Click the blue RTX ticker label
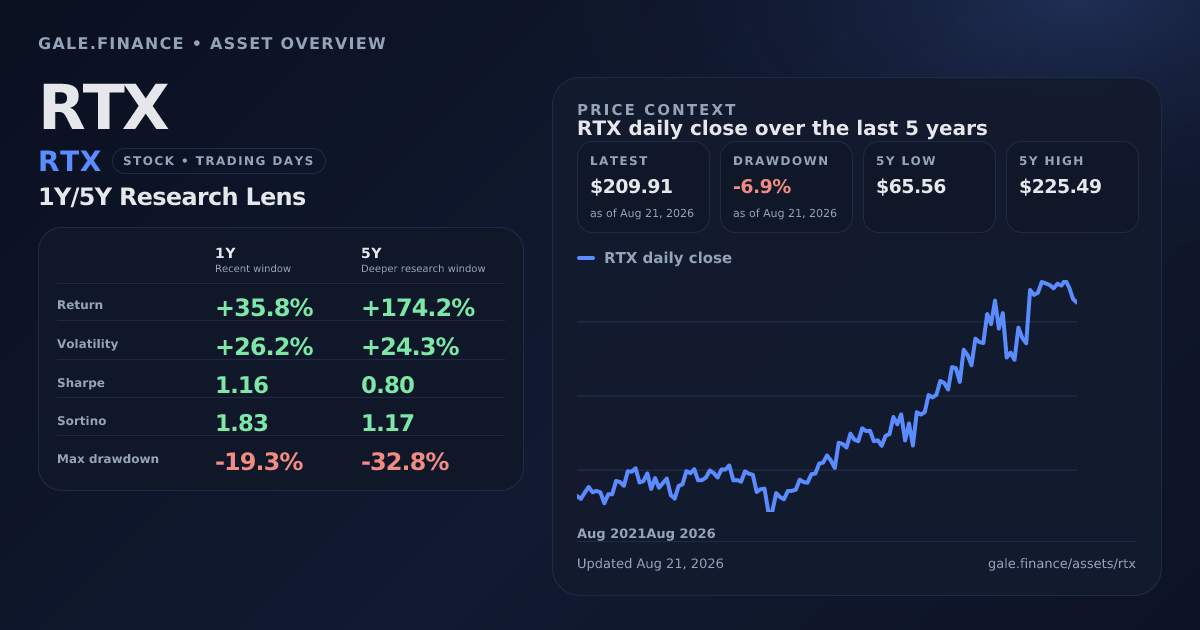 [70, 162]
